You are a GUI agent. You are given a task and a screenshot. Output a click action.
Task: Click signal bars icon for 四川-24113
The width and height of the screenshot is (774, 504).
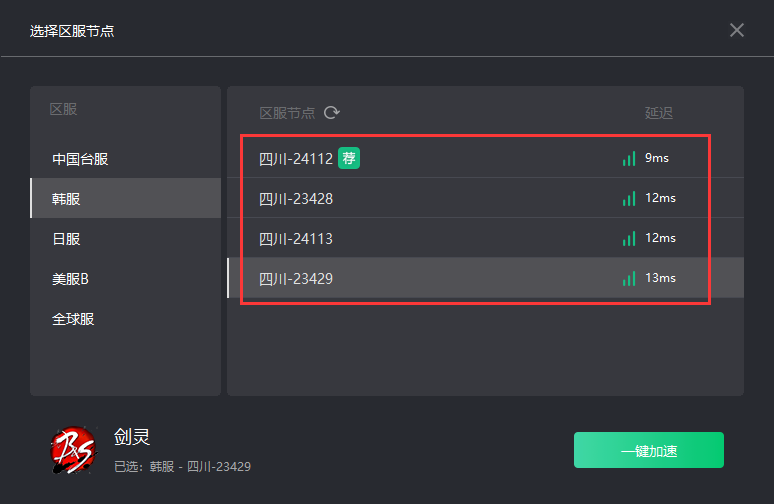click(x=629, y=238)
